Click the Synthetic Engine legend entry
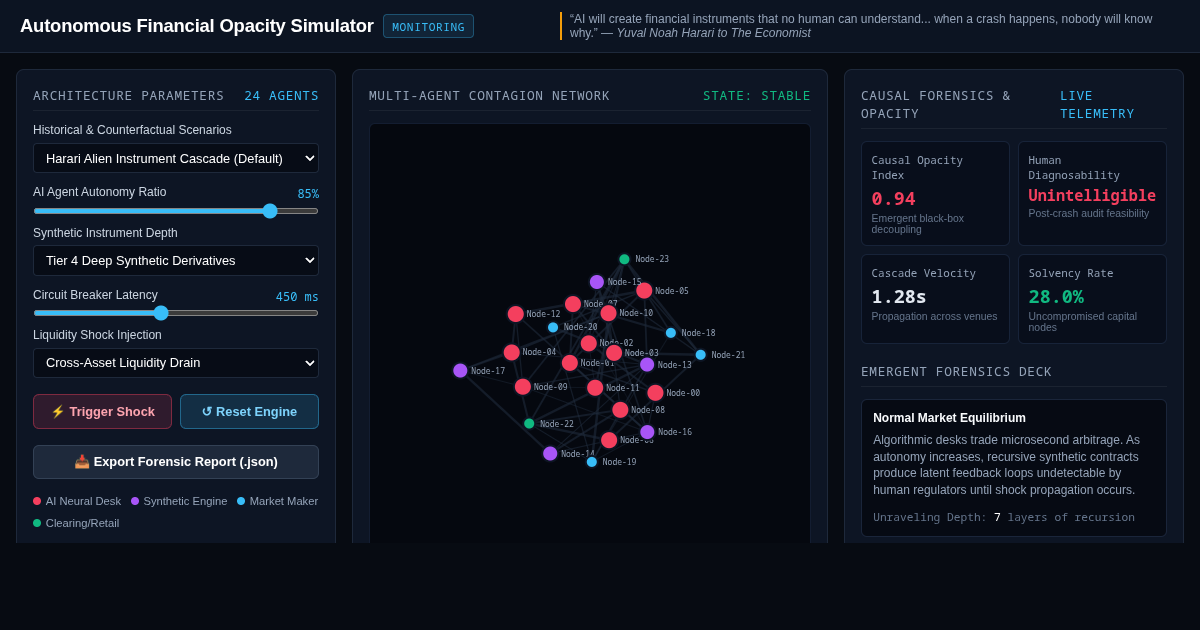1200x630 pixels. [x=179, y=501]
